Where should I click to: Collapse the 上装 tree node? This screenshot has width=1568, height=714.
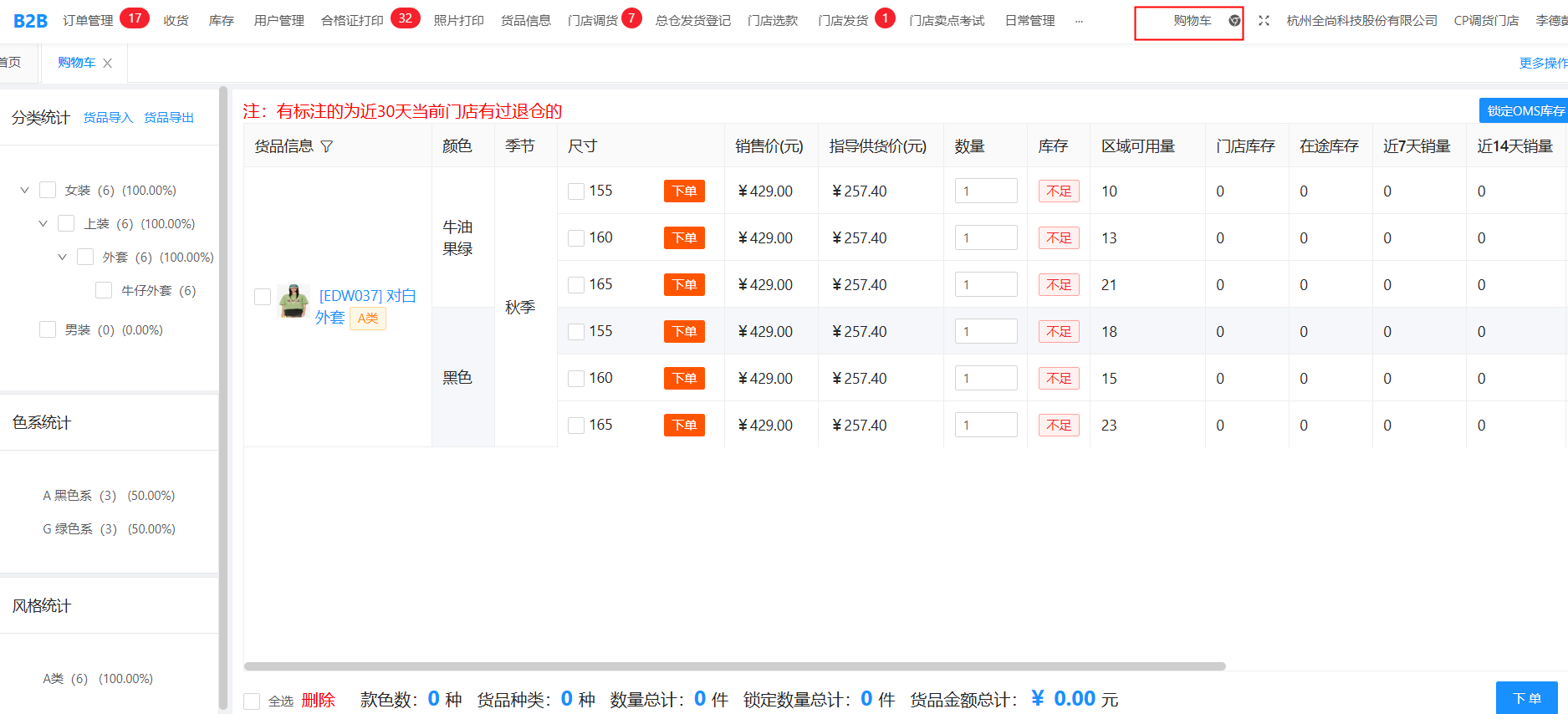tap(43, 224)
